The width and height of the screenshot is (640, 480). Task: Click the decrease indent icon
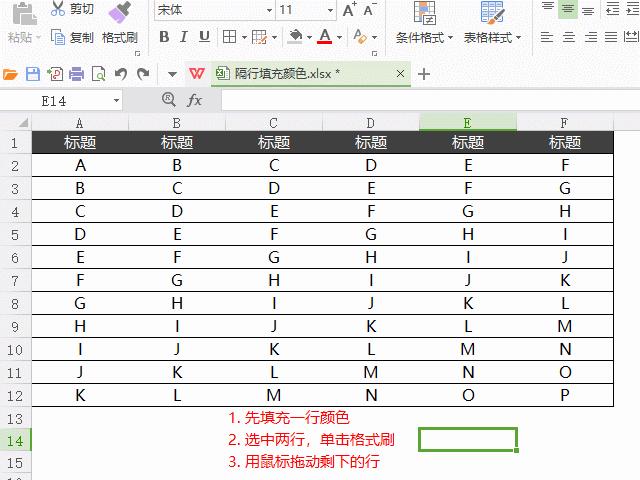pyautogui.click(x=612, y=9)
